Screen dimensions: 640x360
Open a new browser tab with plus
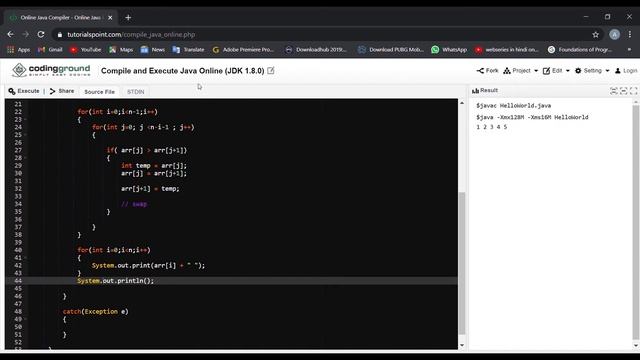[x=128, y=18]
